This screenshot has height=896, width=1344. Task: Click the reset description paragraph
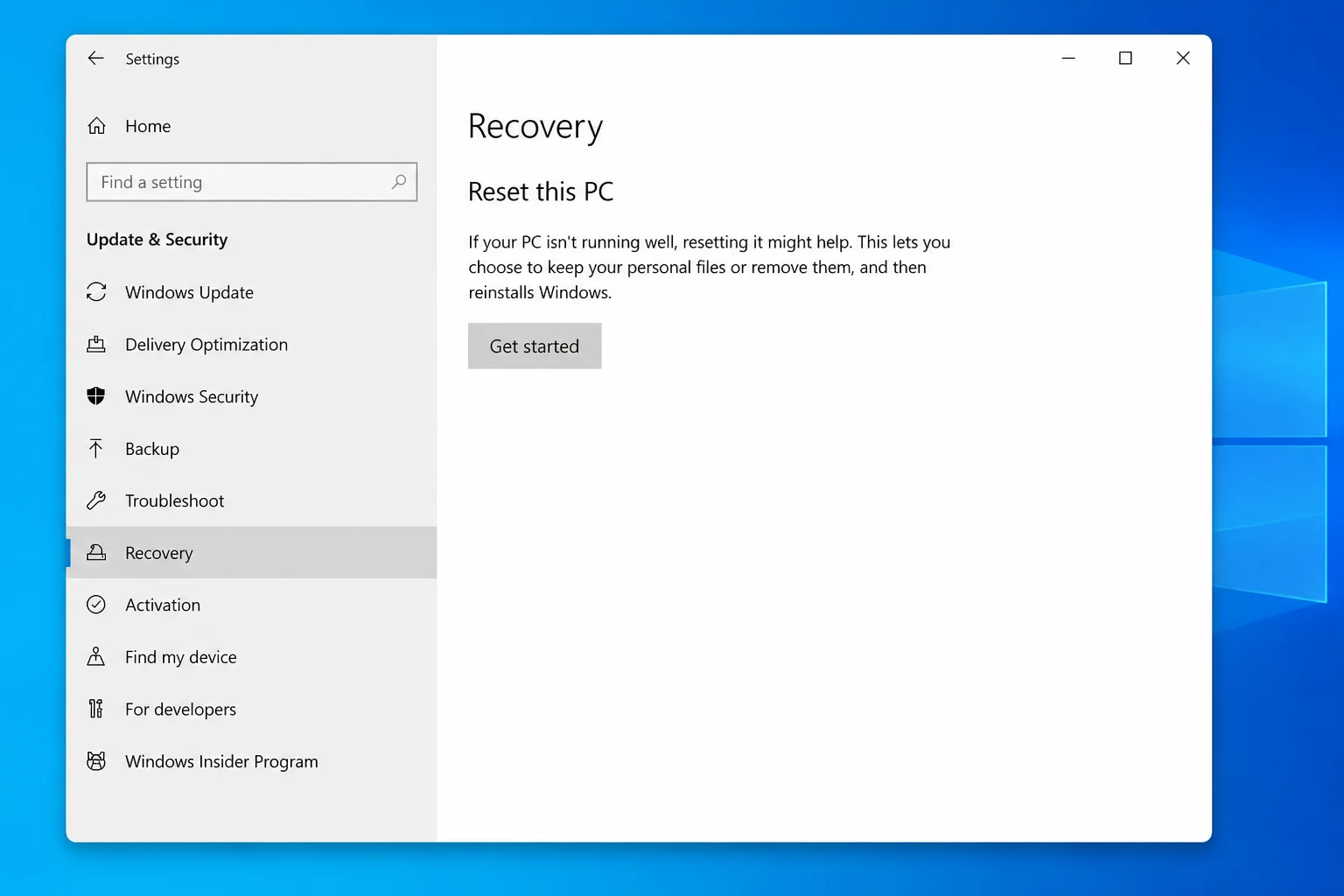pos(709,267)
